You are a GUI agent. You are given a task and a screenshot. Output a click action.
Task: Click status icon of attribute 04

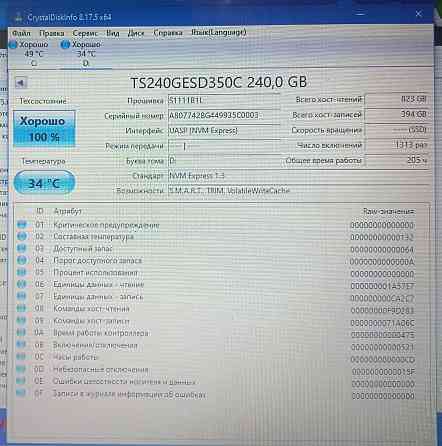(x=22, y=260)
